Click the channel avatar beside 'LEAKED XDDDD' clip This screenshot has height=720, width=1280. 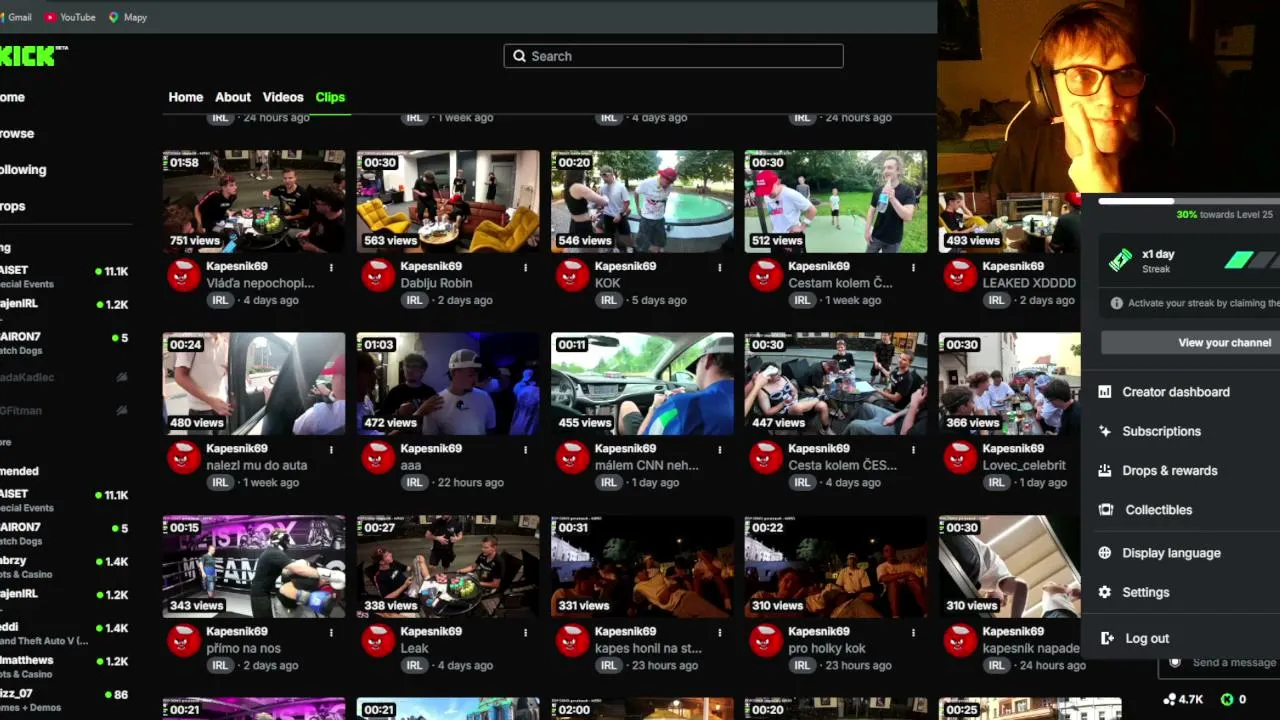[960, 275]
